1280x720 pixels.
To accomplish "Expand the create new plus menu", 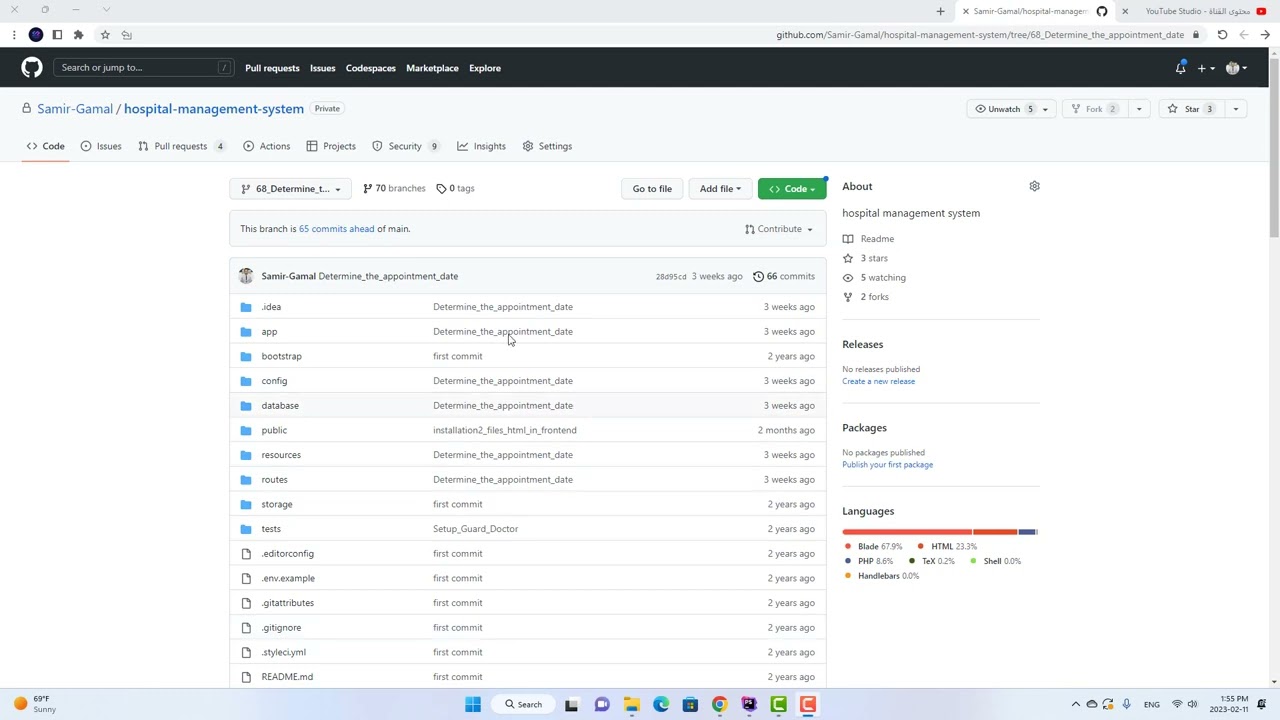I will pos(1205,68).
